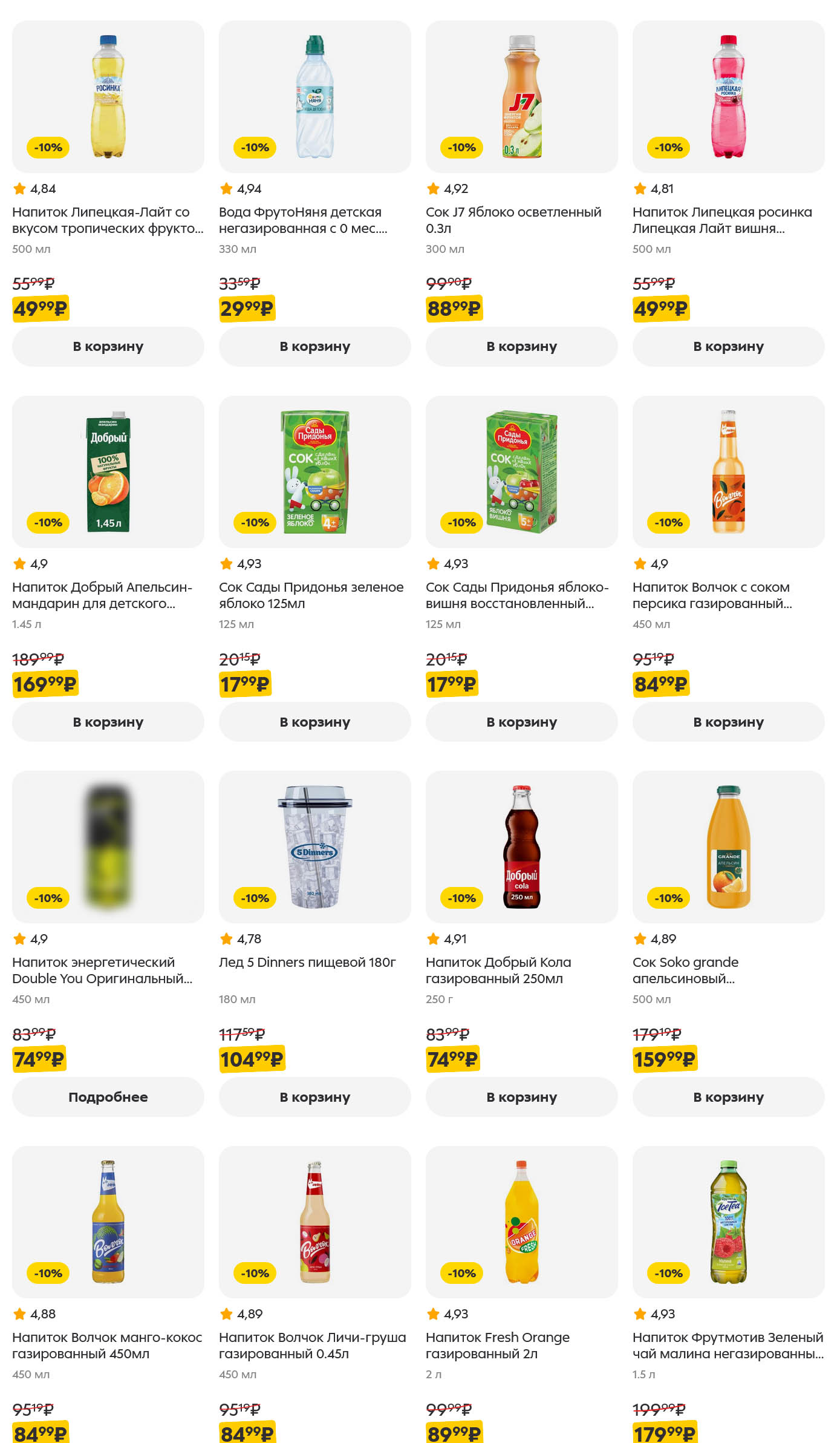
Task: Add 5 Dinners ice to cart
Action: pyautogui.click(x=314, y=1097)
